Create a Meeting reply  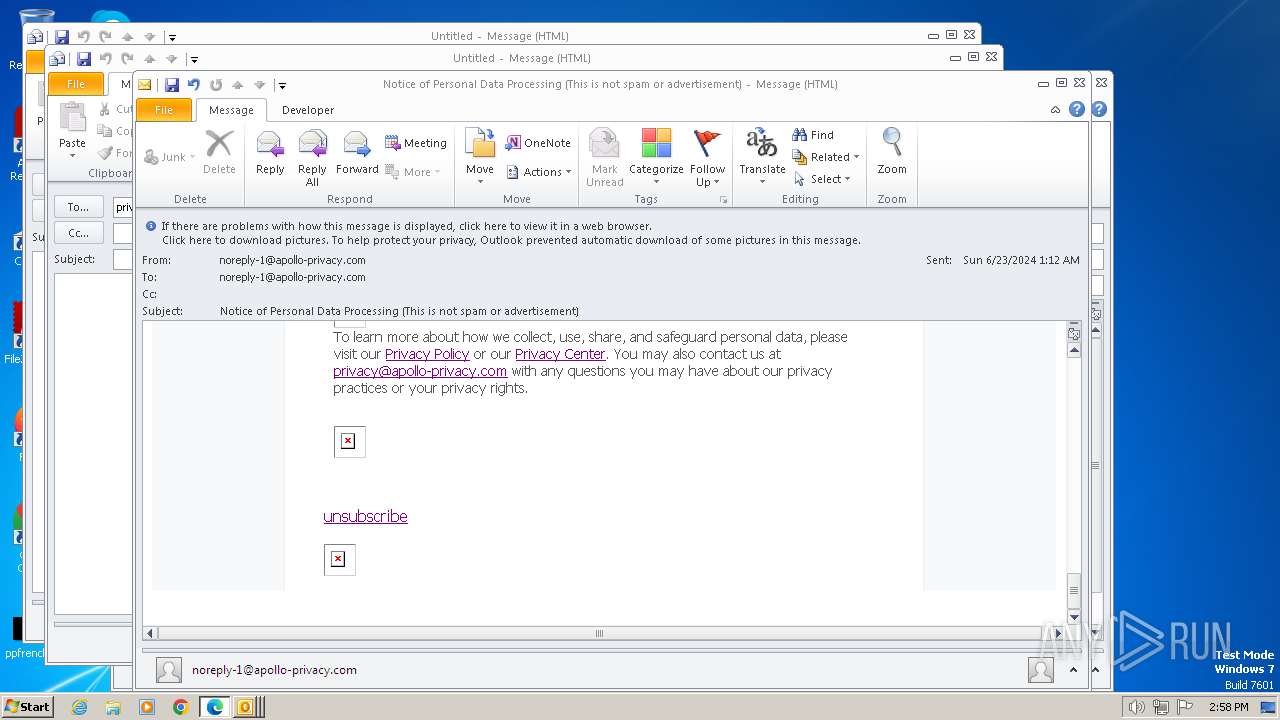pos(415,143)
